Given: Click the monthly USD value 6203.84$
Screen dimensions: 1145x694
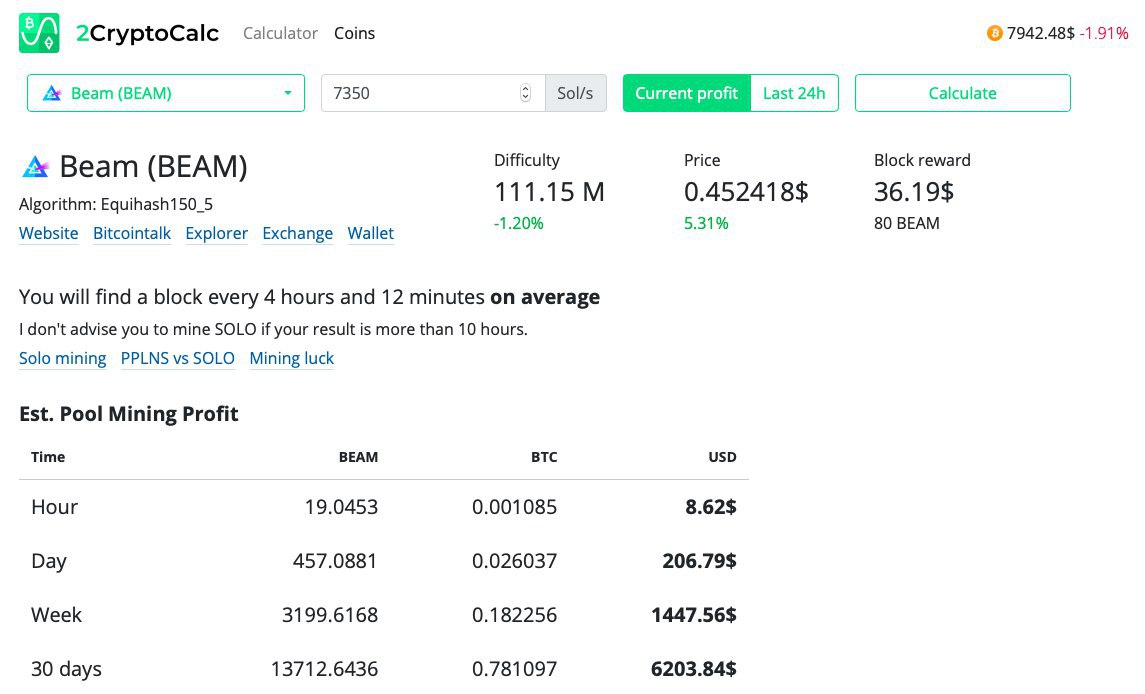Looking at the screenshot, I should (694, 669).
